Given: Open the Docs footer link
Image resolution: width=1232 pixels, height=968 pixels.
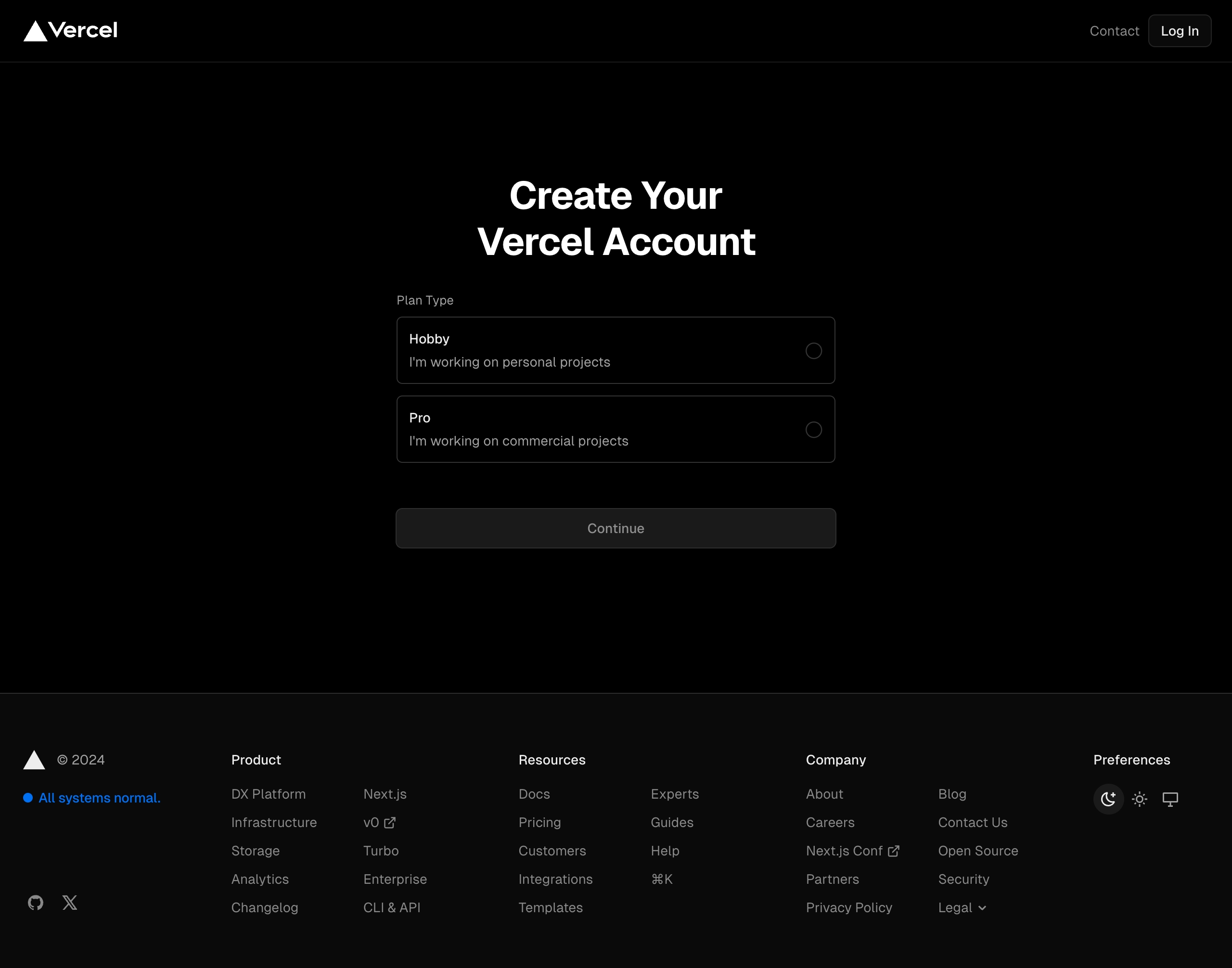Looking at the screenshot, I should coord(535,794).
